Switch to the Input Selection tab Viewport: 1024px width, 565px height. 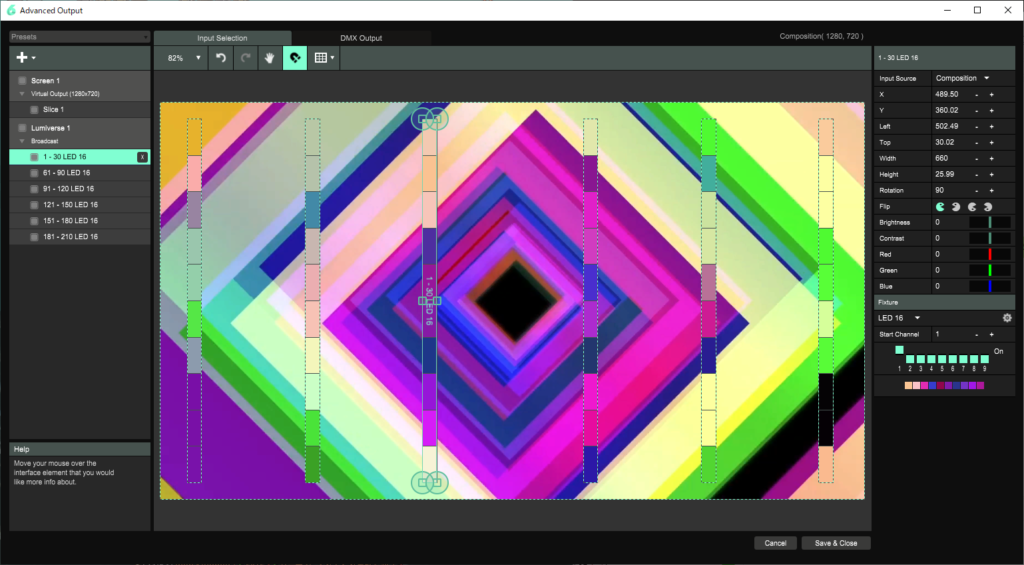[x=222, y=38]
